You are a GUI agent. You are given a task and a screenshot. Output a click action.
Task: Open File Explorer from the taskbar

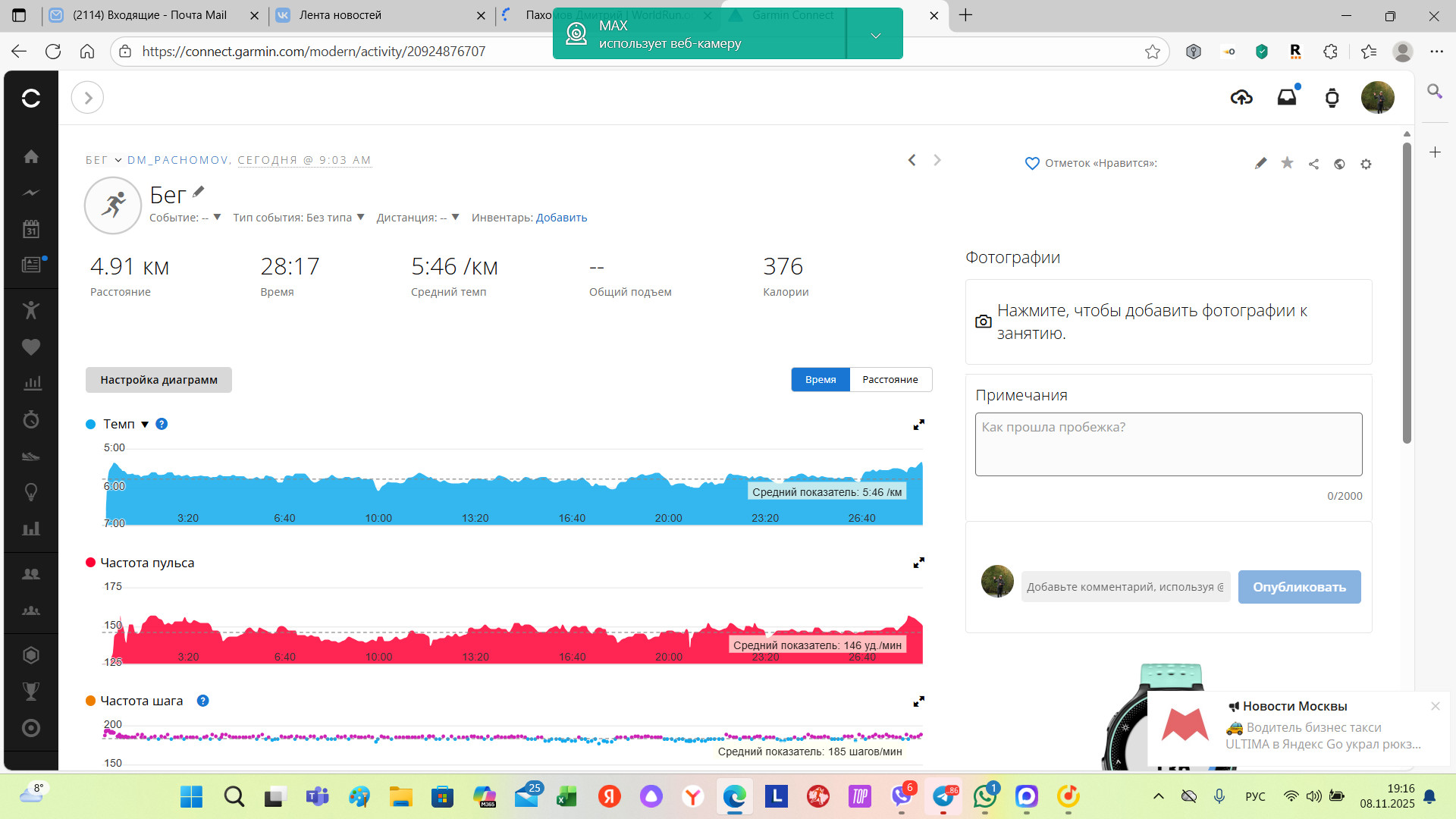click(x=400, y=796)
